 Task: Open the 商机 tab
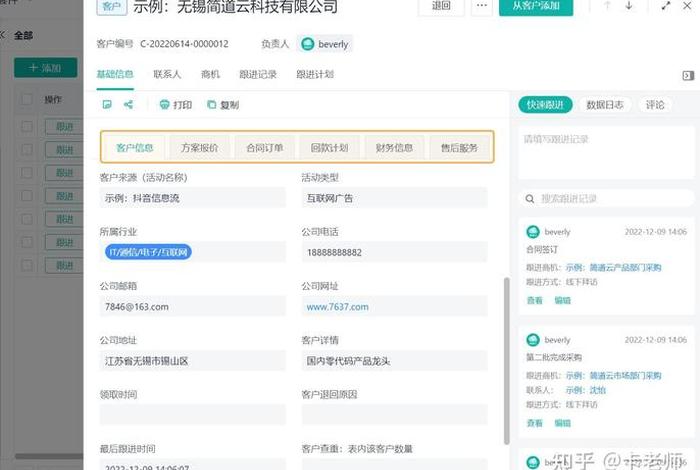coord(210,75)
